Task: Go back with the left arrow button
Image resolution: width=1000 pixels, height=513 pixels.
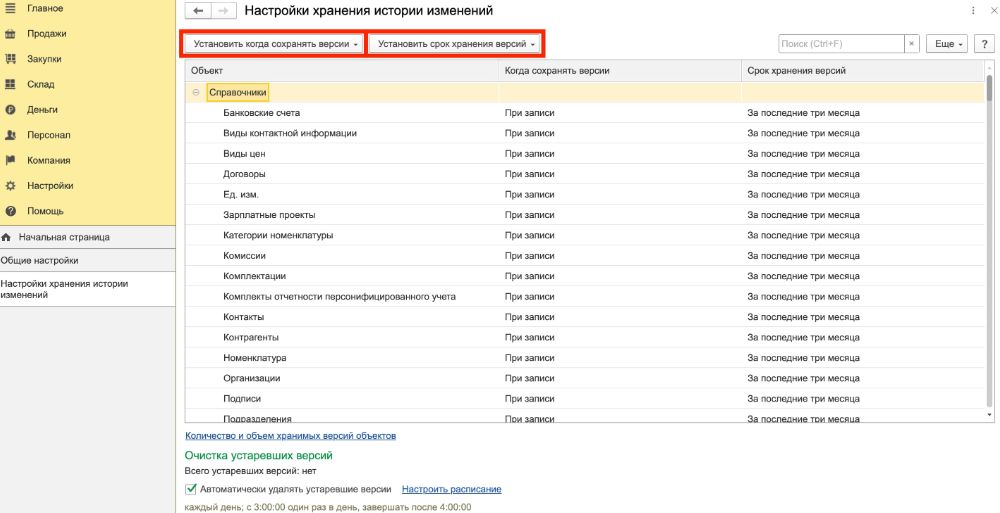Action: coord(198,11)
